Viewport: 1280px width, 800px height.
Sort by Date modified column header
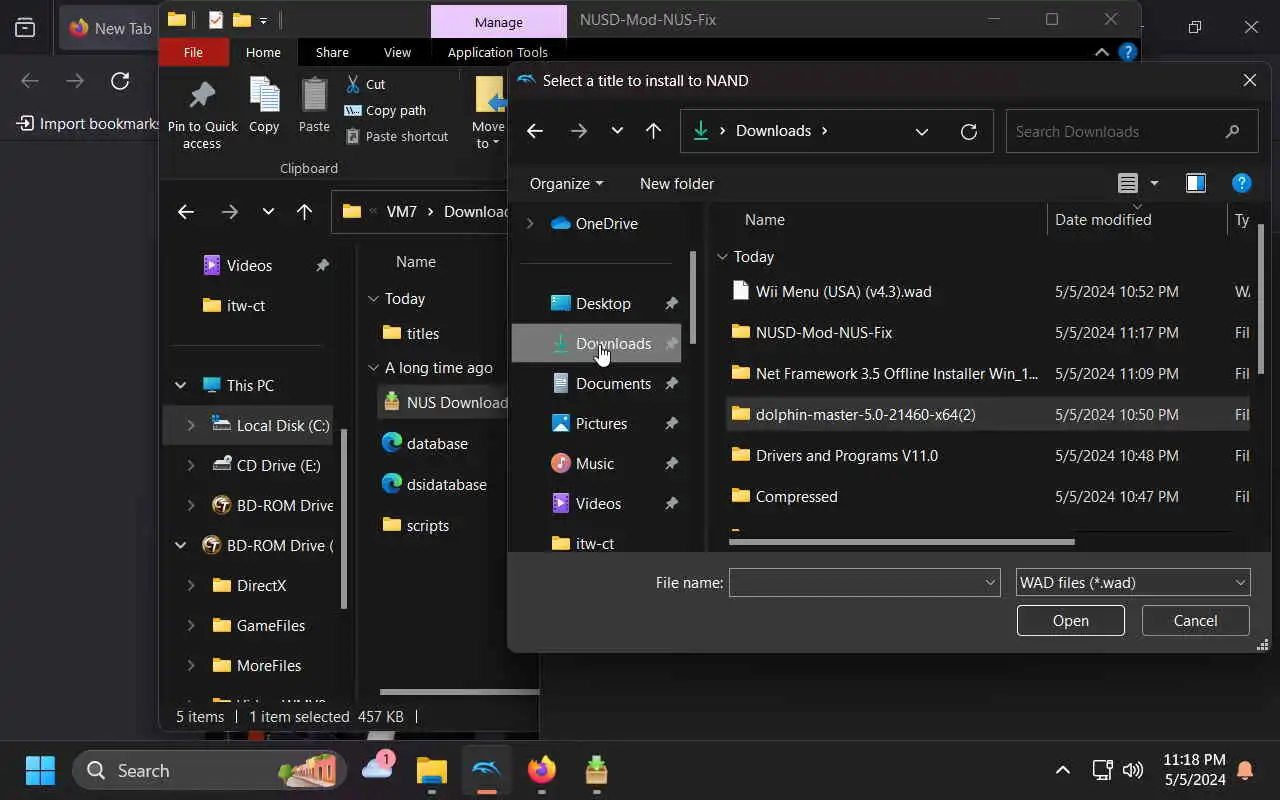click(1103, 219)
